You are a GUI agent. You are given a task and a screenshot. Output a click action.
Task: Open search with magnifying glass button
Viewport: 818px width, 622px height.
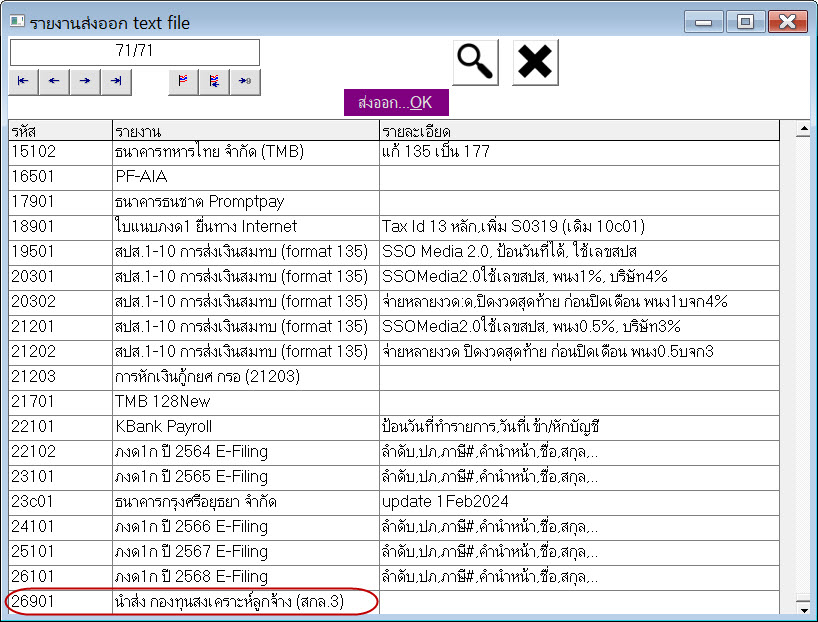pyautogui.click(x=475, y=62)
